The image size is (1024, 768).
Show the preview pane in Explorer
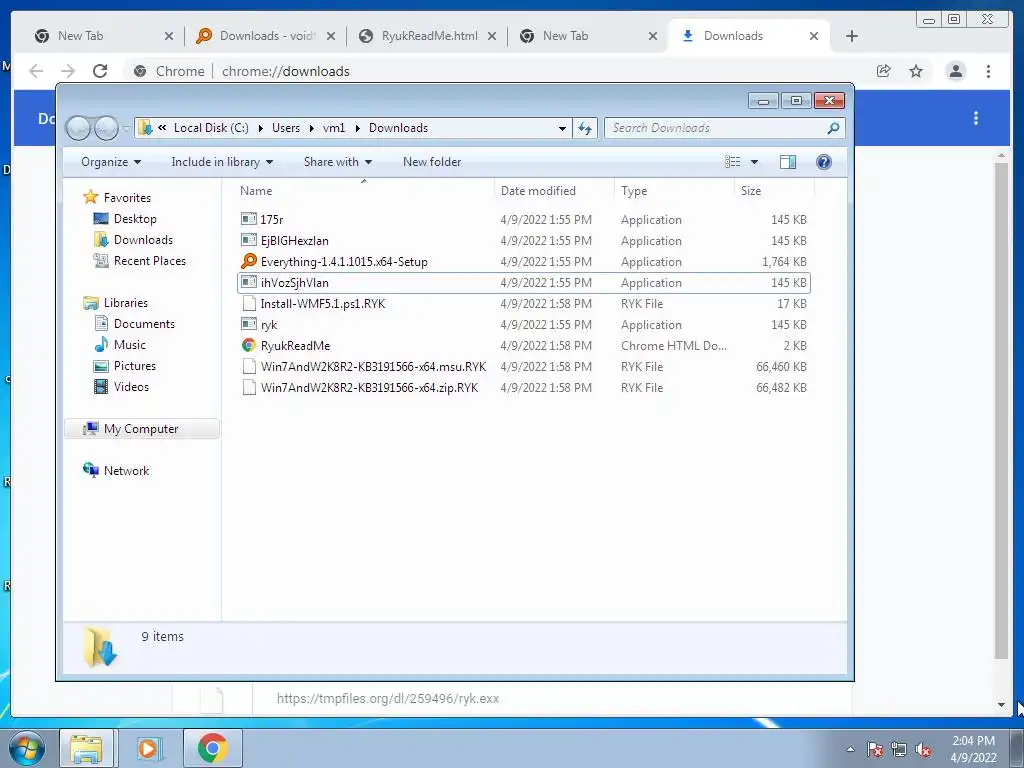tap(788, 162)
